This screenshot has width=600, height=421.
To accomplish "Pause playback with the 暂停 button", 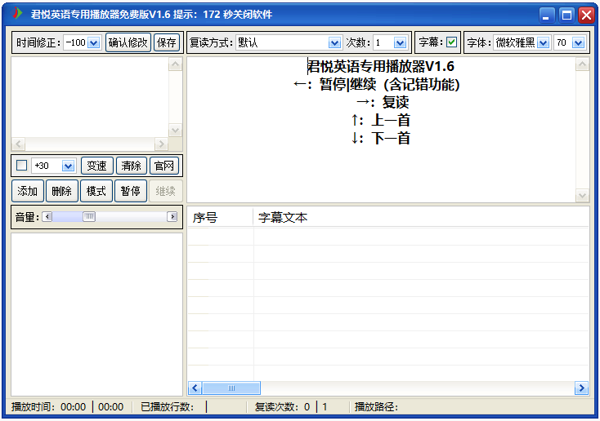I will point(130,191).
